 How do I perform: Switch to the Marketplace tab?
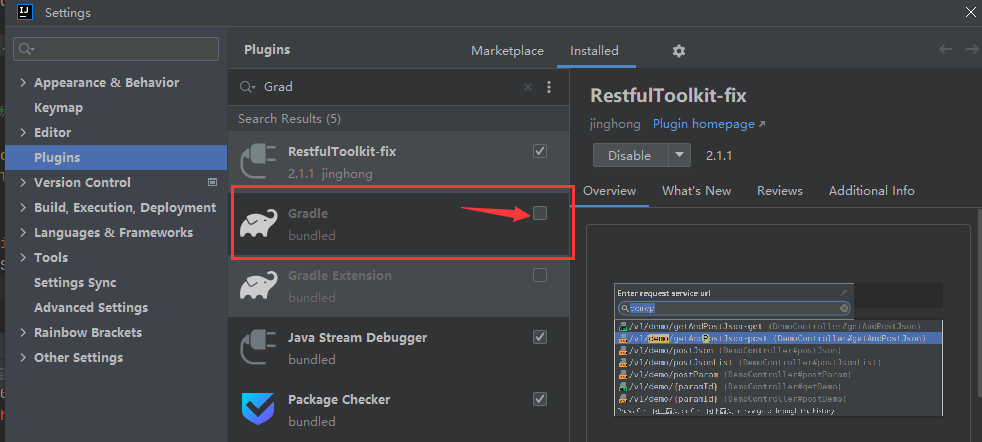coord(507,51)
